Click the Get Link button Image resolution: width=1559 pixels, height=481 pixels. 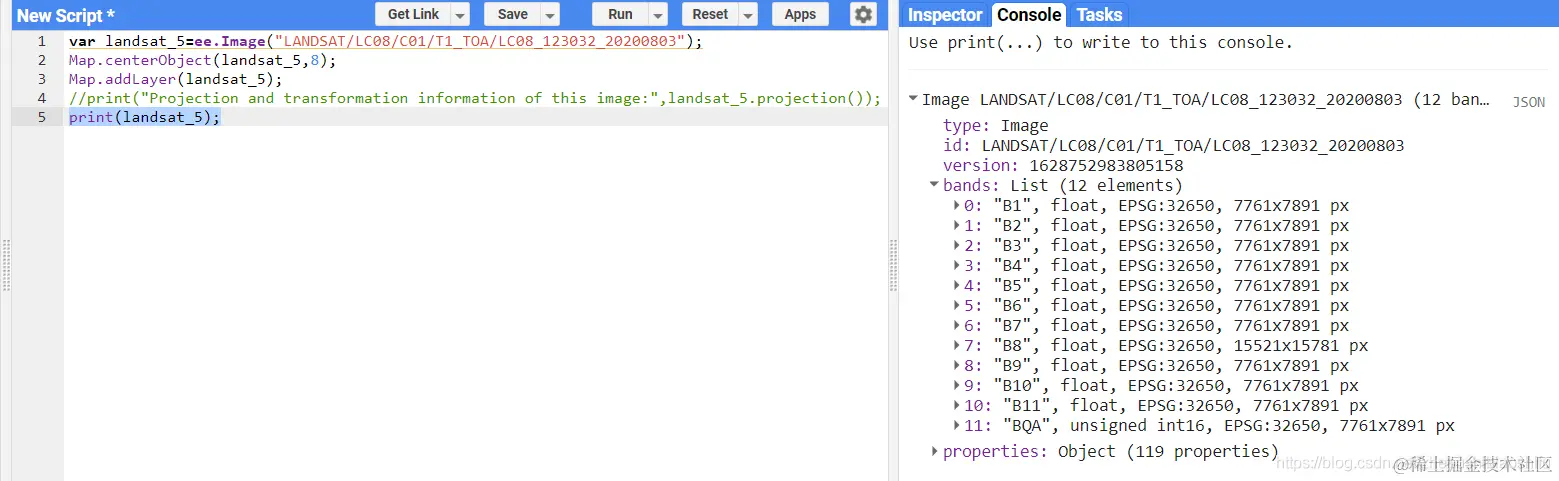(413, 14)
